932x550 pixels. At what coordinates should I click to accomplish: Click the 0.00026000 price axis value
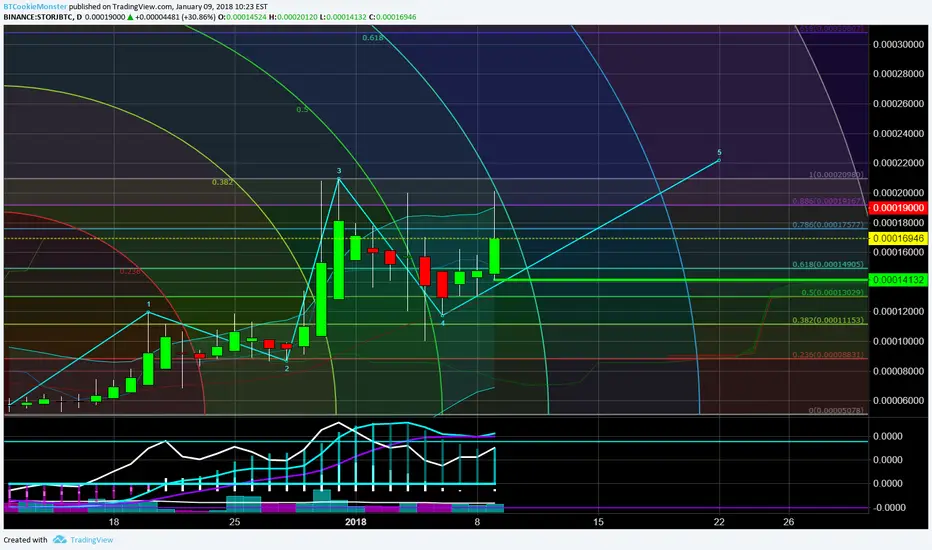898,103
